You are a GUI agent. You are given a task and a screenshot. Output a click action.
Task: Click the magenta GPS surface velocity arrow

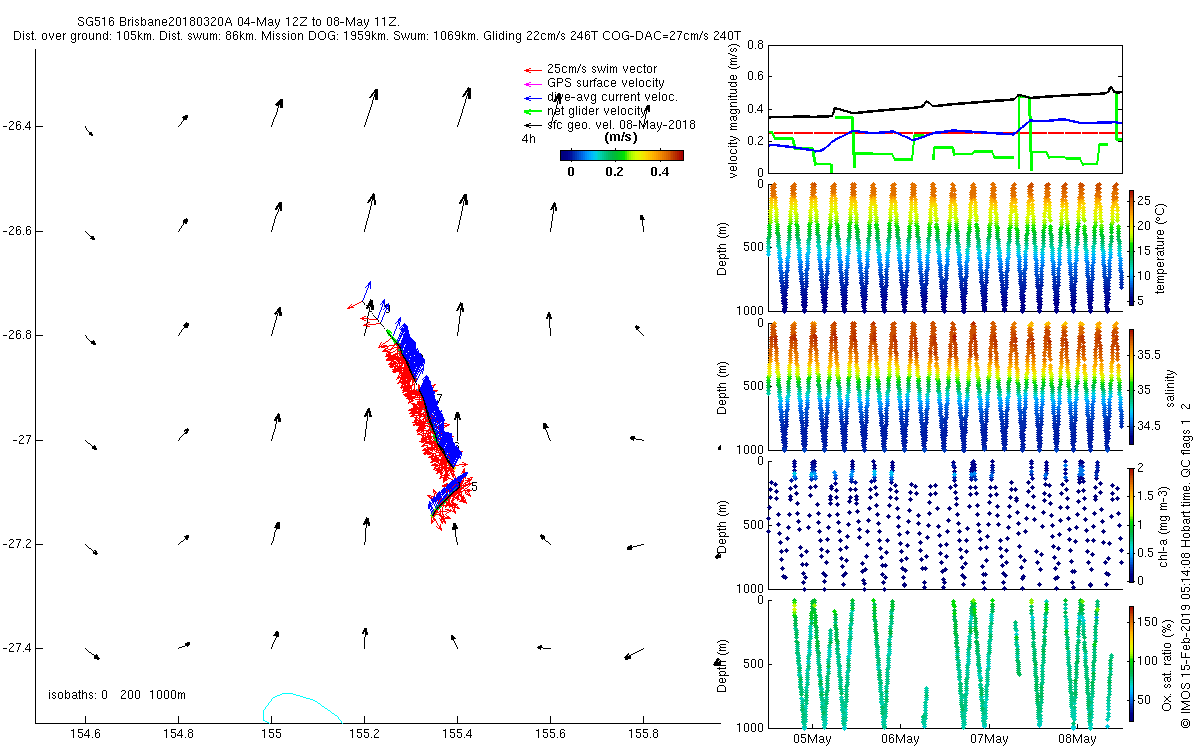533,83
